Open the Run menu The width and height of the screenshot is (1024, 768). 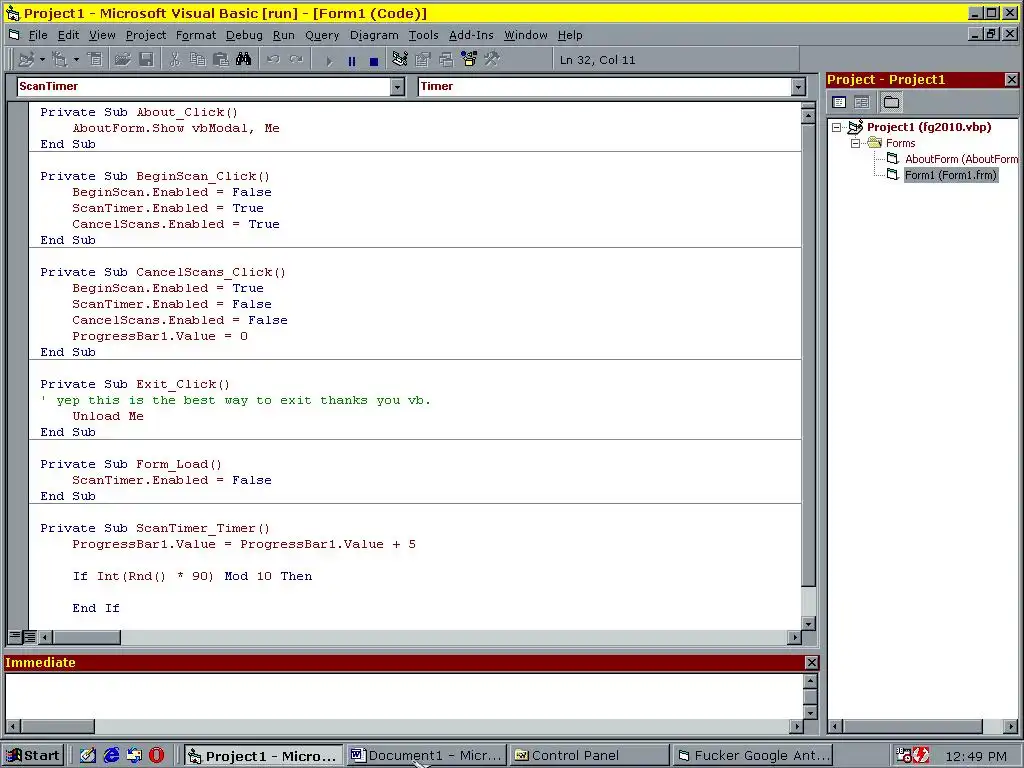pos(283,35)
